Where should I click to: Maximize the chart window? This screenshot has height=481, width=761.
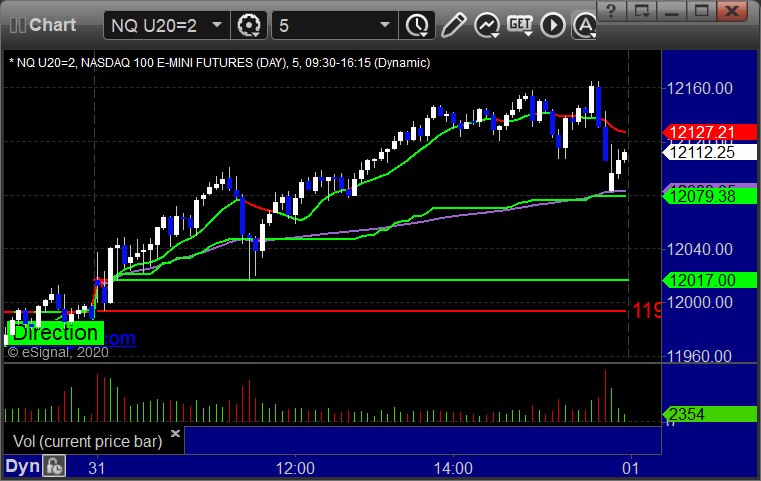701,11
